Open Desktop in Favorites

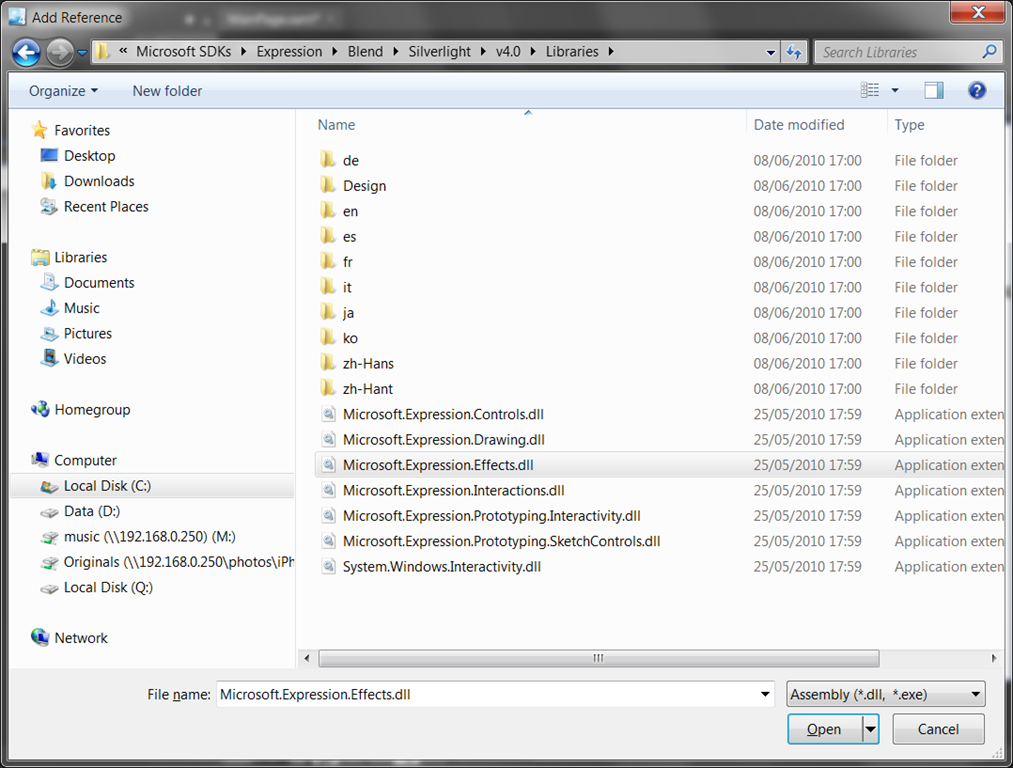pos(89,156)
